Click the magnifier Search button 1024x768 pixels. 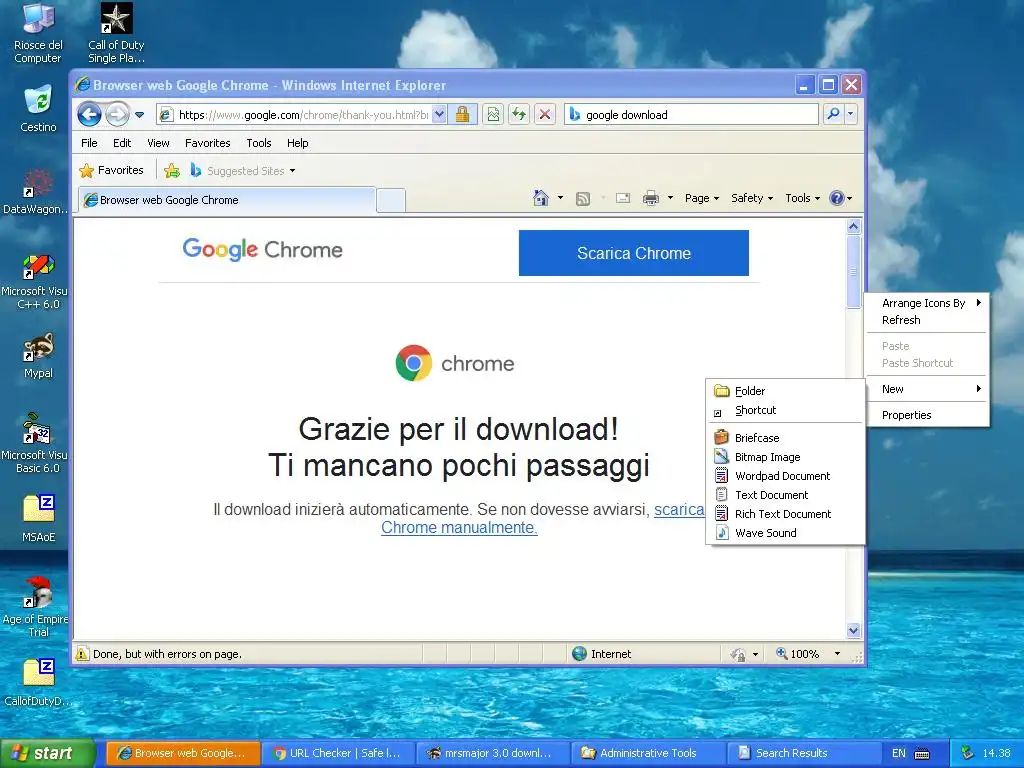click(x=833, y=114)
